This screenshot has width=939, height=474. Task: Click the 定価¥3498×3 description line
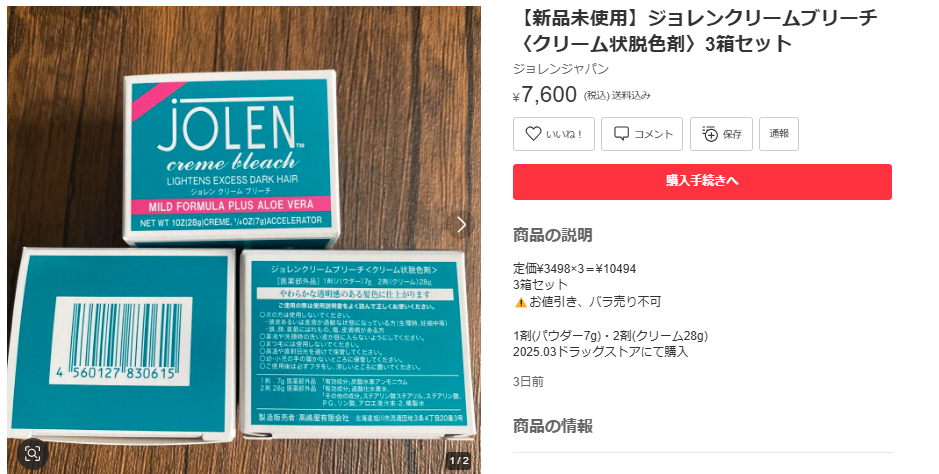pos(574,269)
